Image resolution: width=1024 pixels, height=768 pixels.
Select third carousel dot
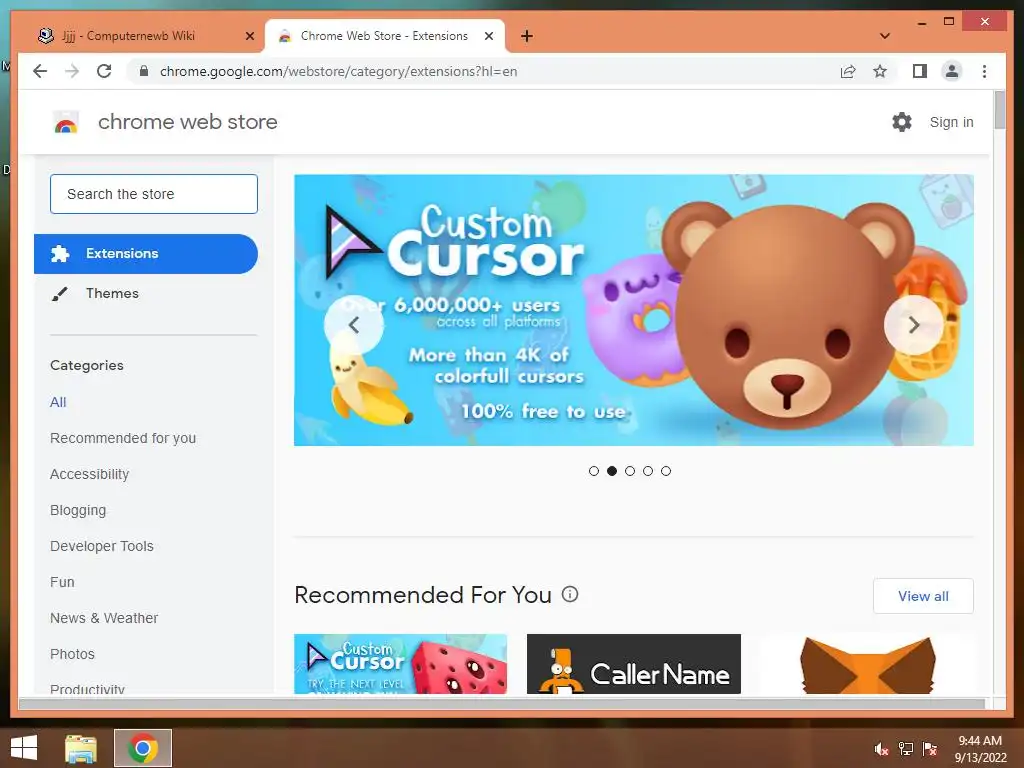coord(630,471)
